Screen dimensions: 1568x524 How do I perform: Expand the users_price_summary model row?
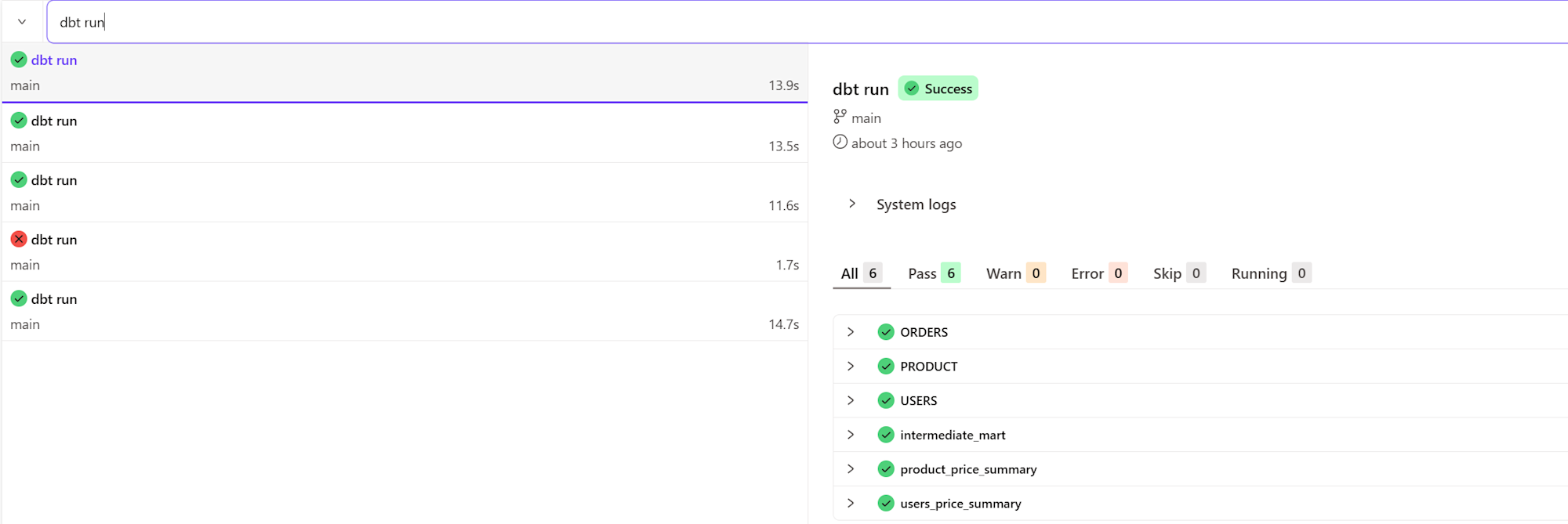click(x=851, y=504)
